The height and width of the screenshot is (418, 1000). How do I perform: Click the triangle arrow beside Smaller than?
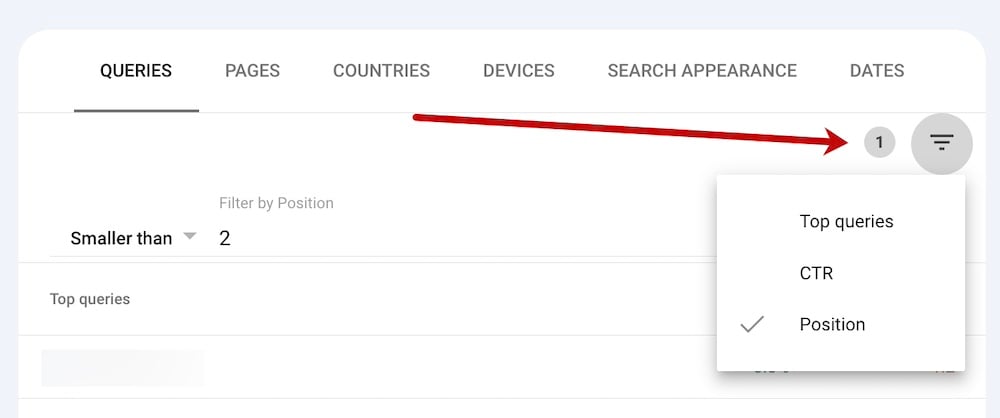[x=191, y=237]
